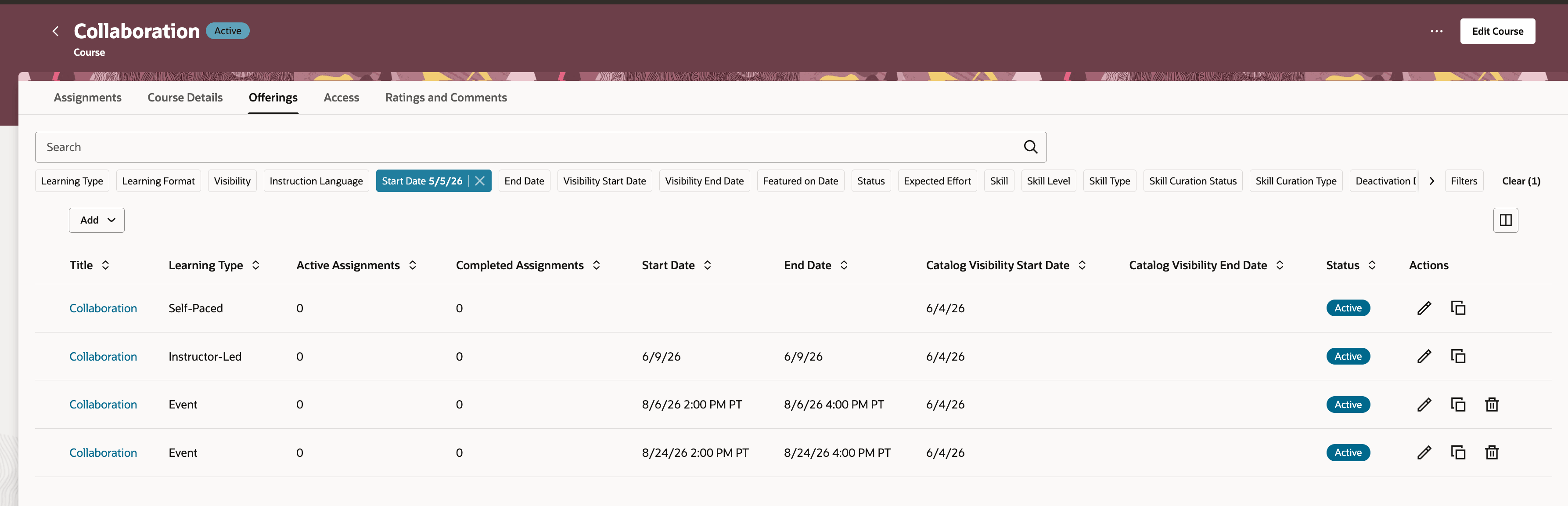This screenshot has height=506, width=1568.
Task: Switch to the Course Details tab
Action: point(185,98)
